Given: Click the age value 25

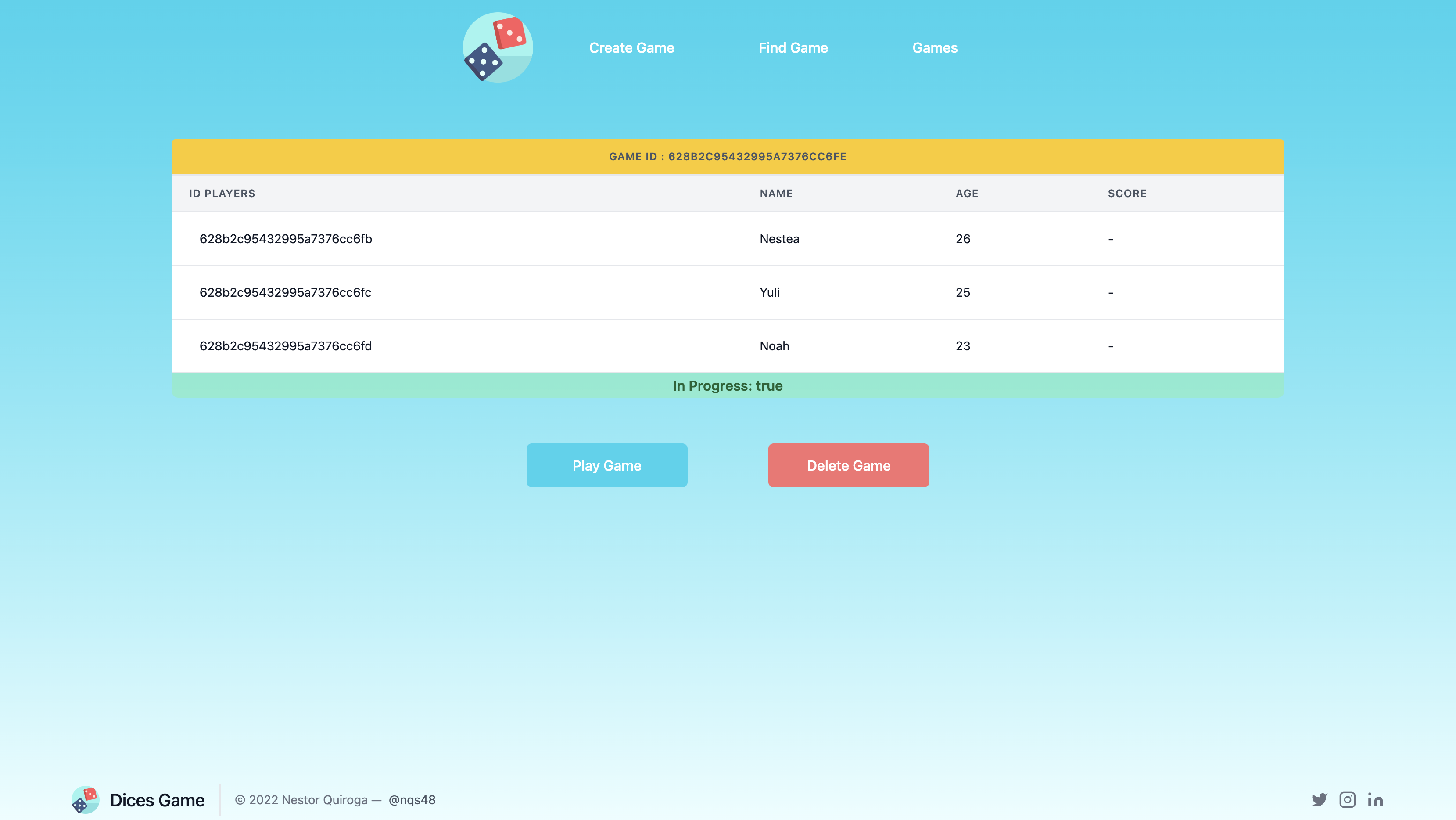Looking at the screenshot, I should coord(963,292).
